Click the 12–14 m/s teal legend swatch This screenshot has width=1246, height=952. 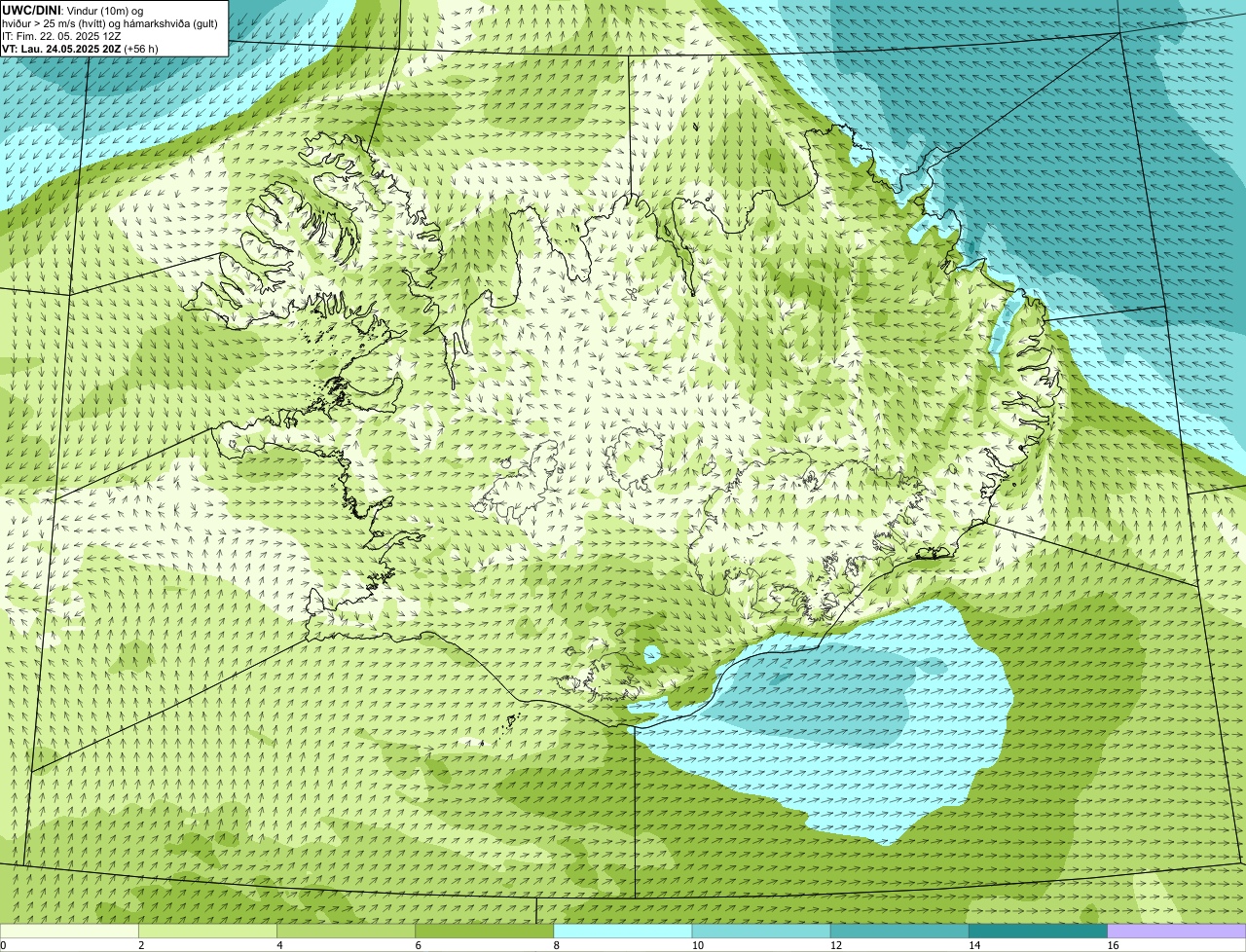click(899, 931)
